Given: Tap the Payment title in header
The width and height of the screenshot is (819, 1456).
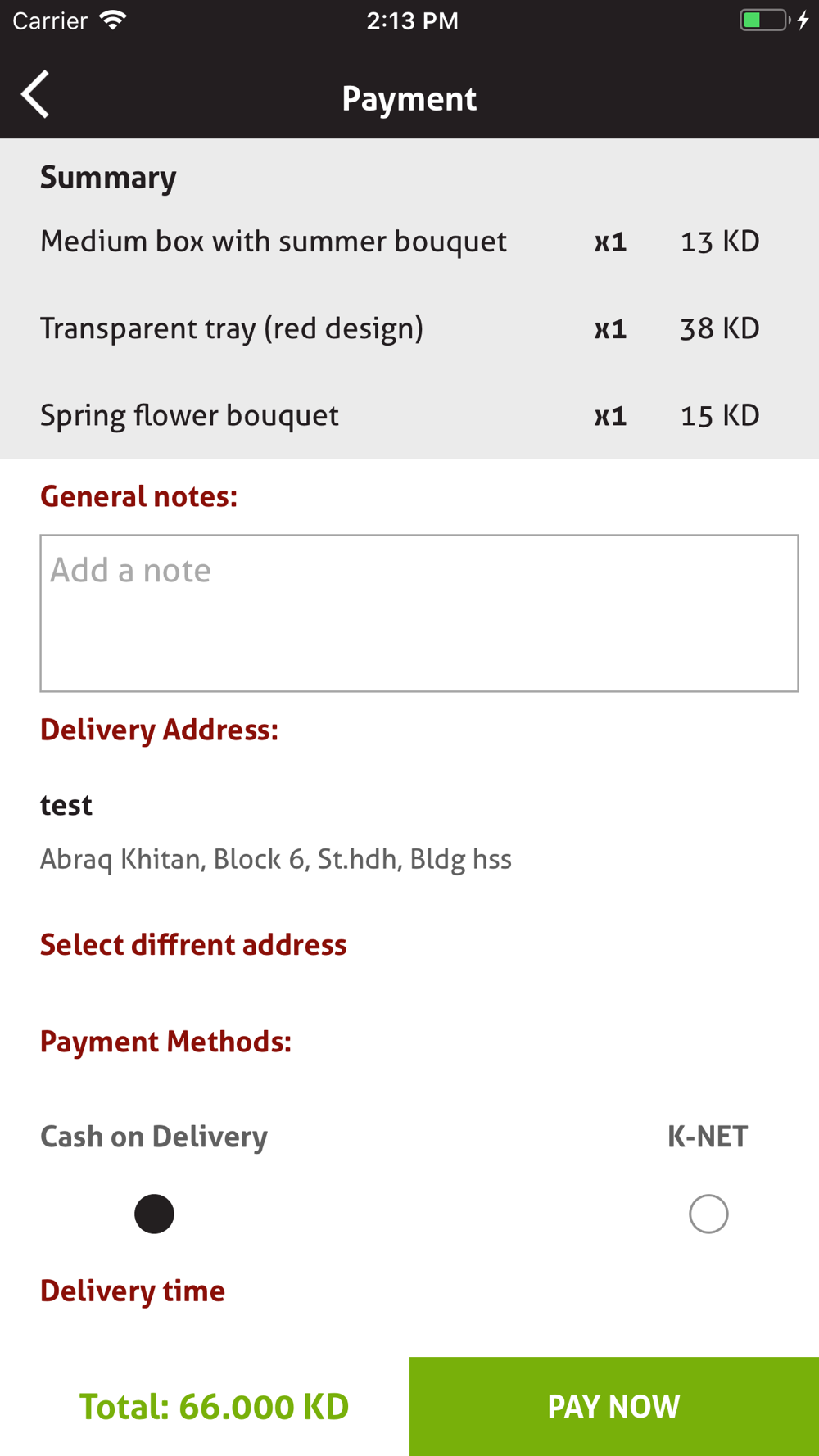Looking at the screenshot, I should (409, 98).
